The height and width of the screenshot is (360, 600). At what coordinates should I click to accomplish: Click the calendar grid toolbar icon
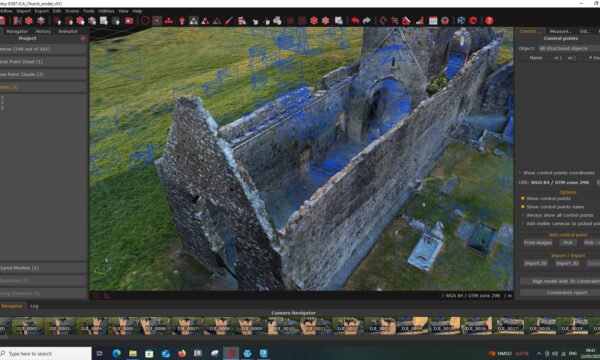click(433, 21)
